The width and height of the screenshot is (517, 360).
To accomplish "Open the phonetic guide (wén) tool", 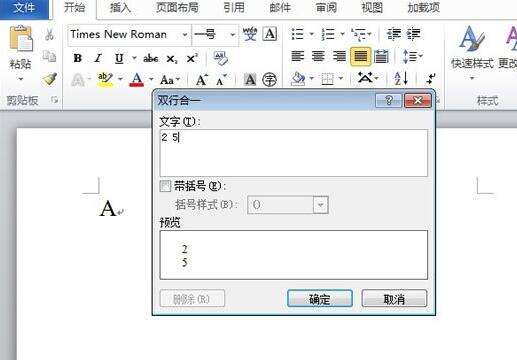I will tap(250, 34).
